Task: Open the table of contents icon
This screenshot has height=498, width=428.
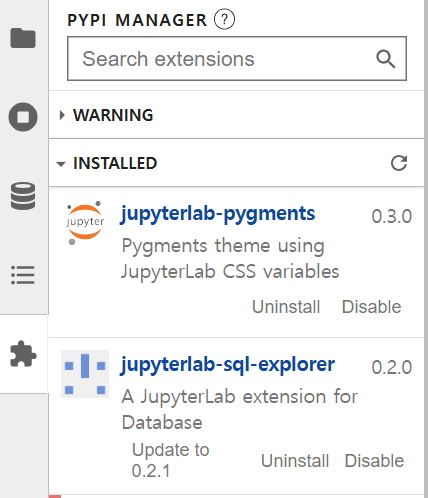Action: [x=23, y=275]
